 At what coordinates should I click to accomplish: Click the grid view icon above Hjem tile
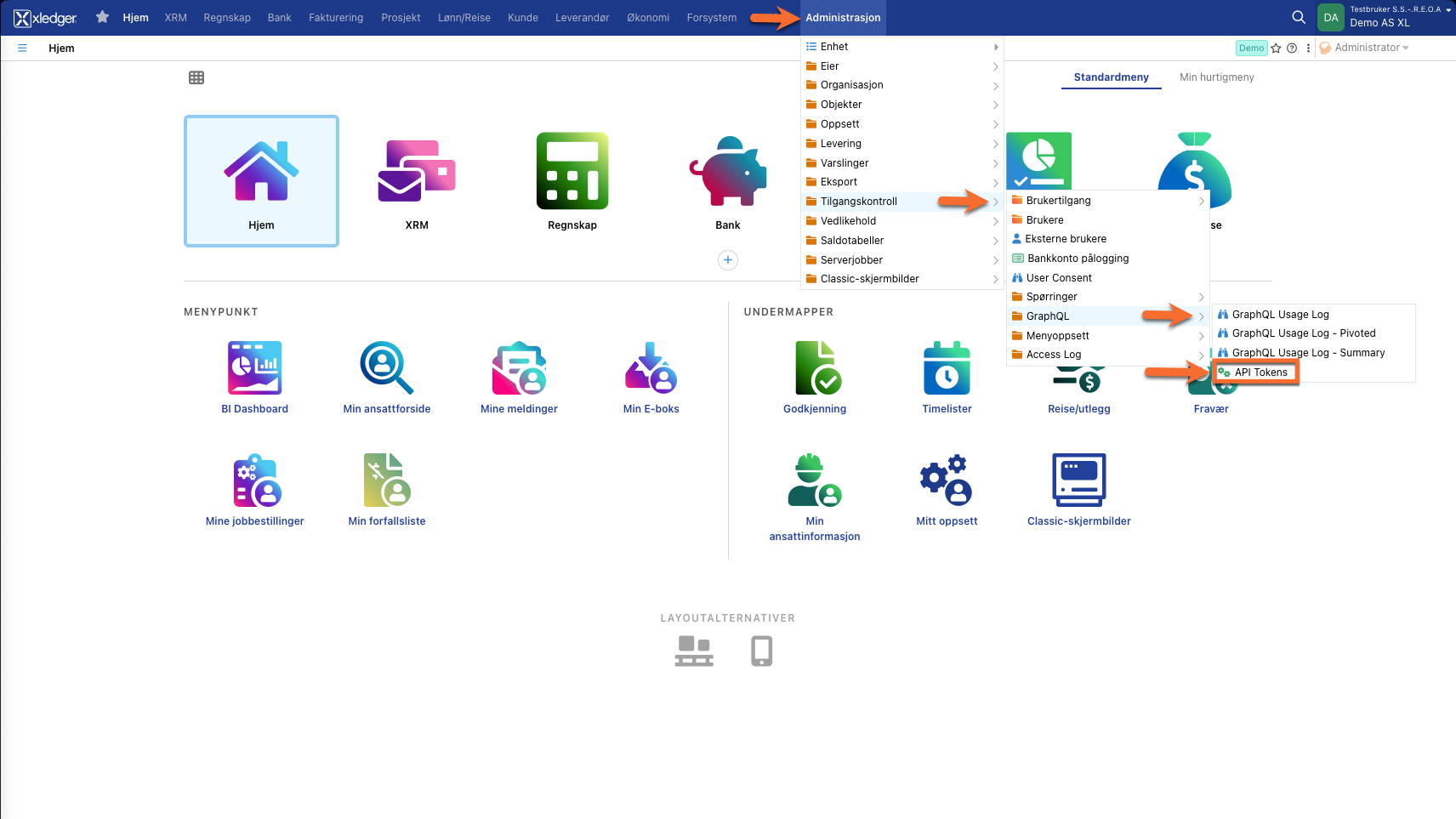coord(196,77)
